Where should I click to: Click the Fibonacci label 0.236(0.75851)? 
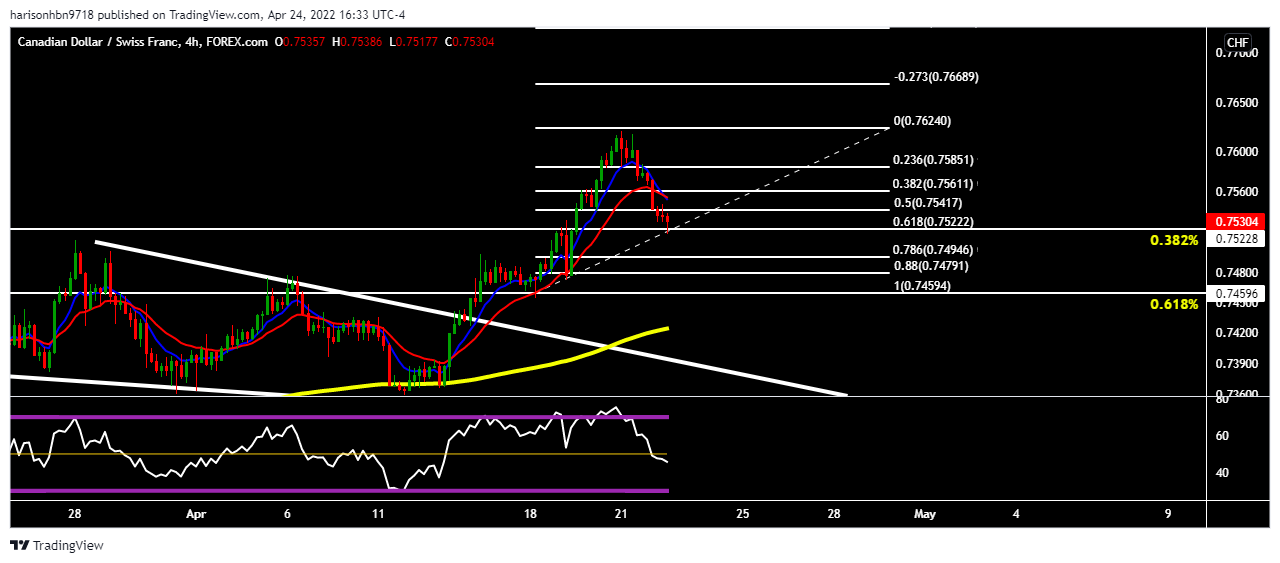pyautogui.click(x=933, y=159)
